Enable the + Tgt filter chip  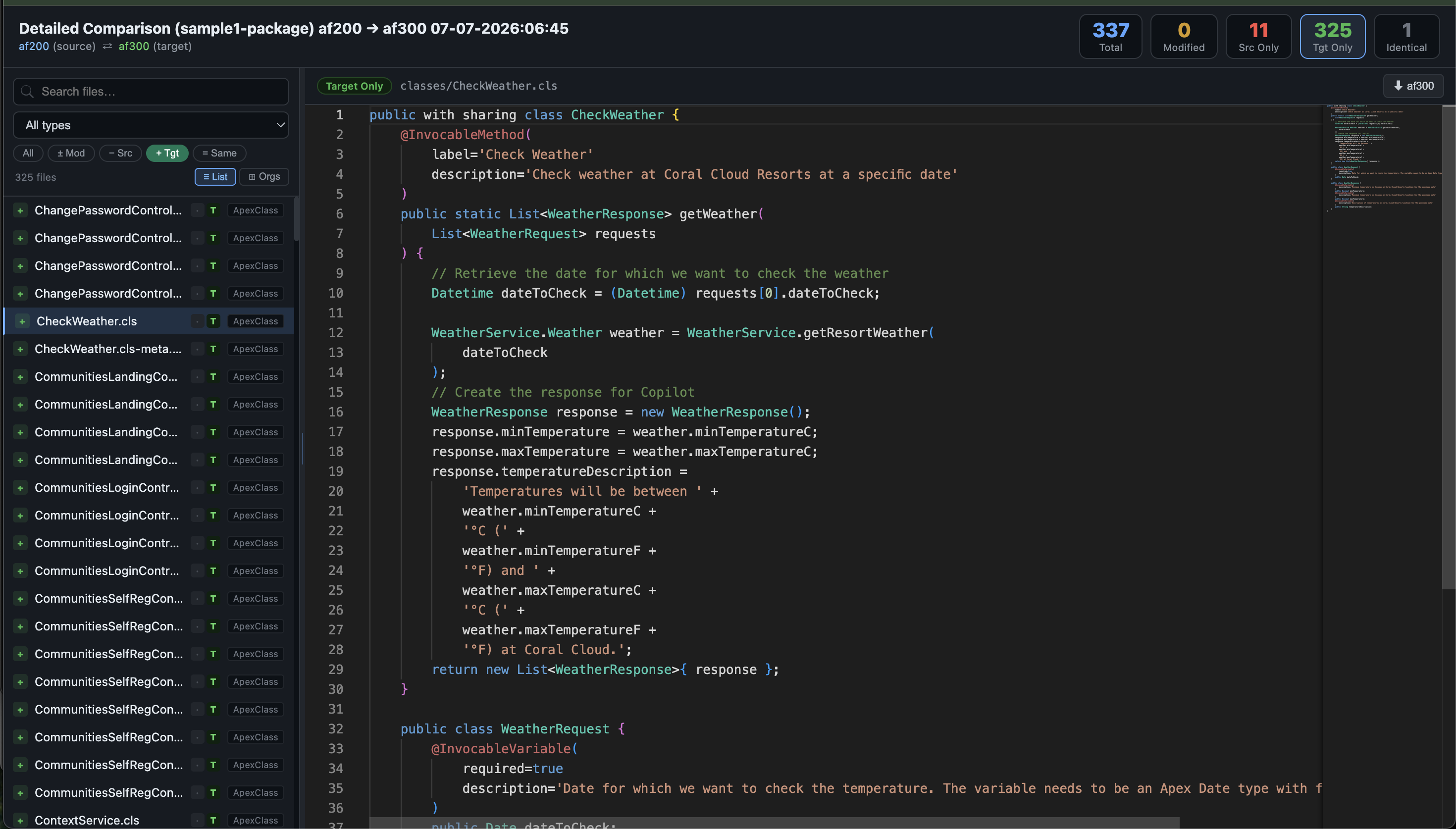pyautogui.click(x=167, y=153)
